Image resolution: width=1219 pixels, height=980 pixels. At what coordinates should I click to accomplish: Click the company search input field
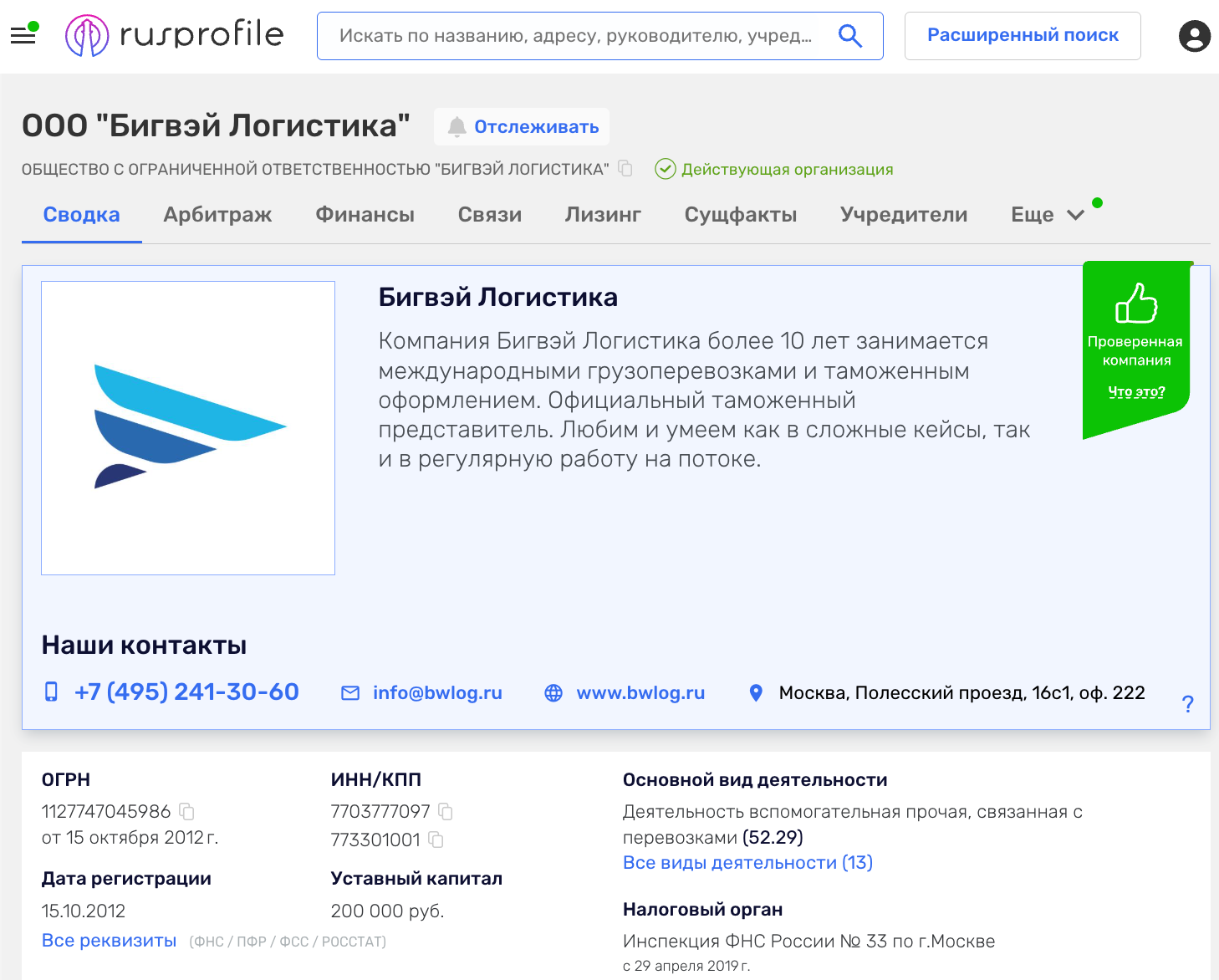[x=575, y=36]
